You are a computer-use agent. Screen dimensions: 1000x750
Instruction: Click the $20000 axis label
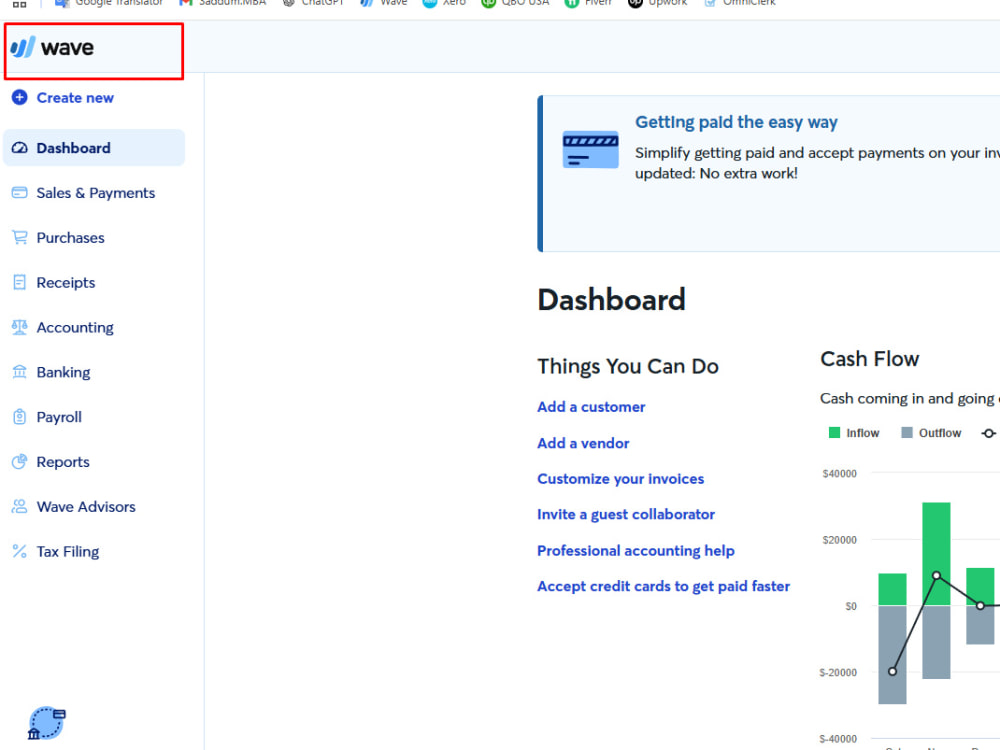pyautogui.click(x=839, y=540)
